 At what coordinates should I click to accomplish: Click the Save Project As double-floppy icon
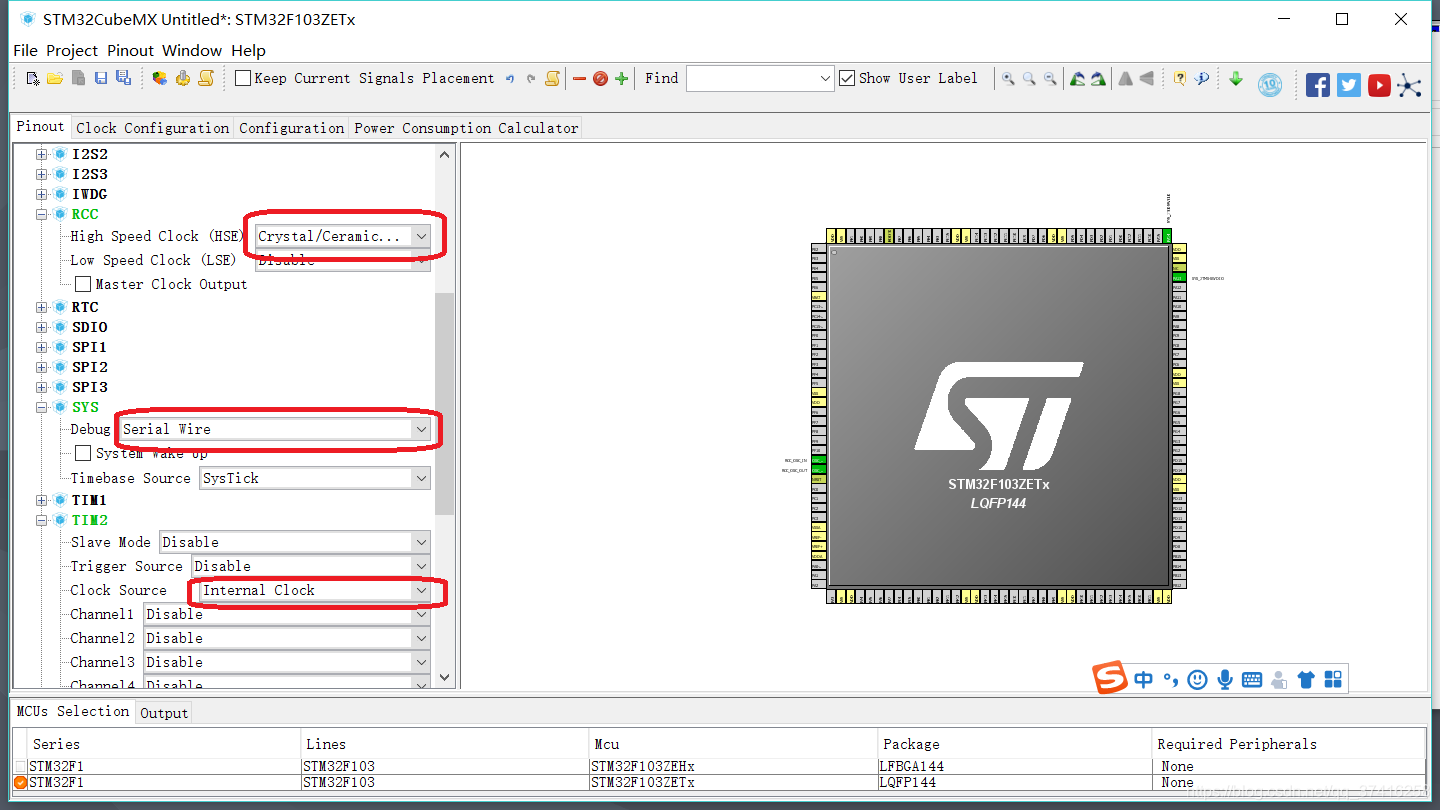[x=123, y=78]
